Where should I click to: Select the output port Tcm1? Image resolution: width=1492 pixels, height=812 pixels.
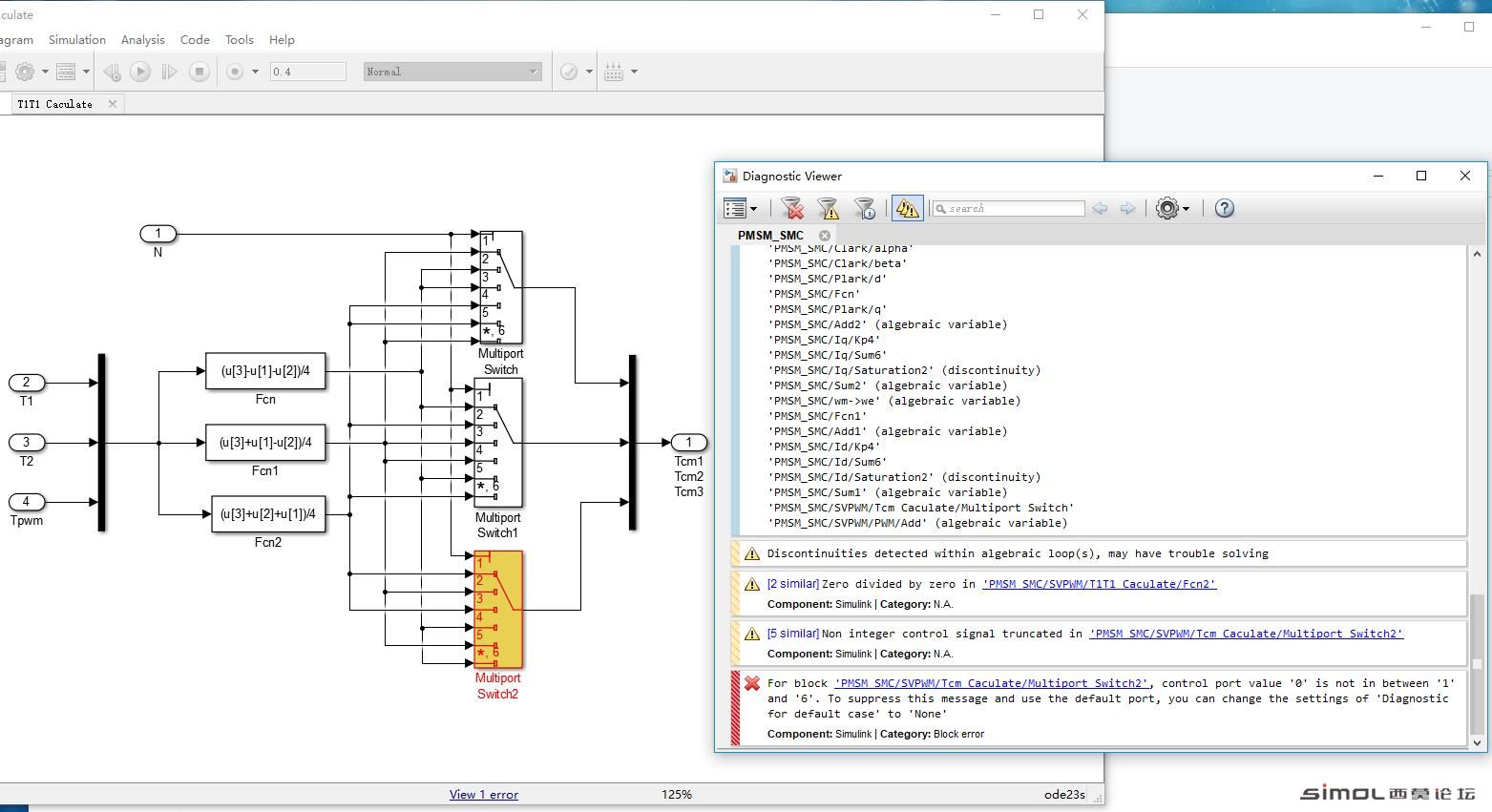[688, 443]
